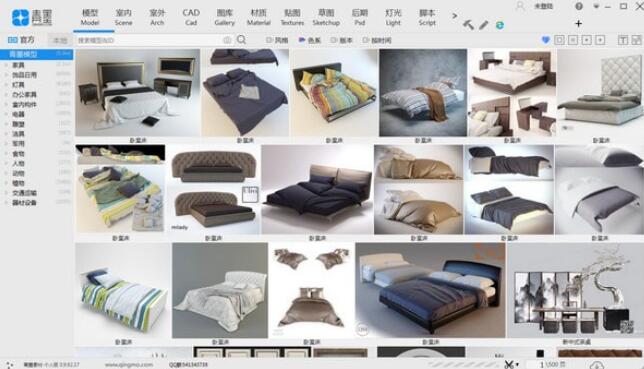Screen dimensions: 644x369
Task: Click the square D view icon beside heart
Action: (559, 40)
